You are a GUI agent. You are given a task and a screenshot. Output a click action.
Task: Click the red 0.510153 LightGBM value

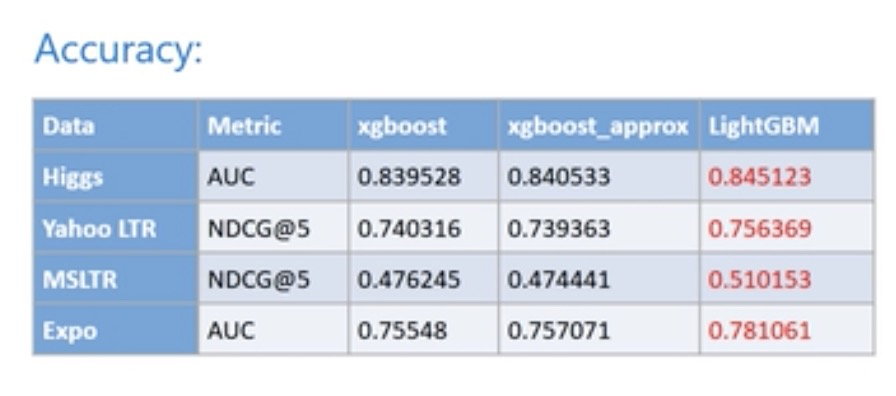coord(760,280)
